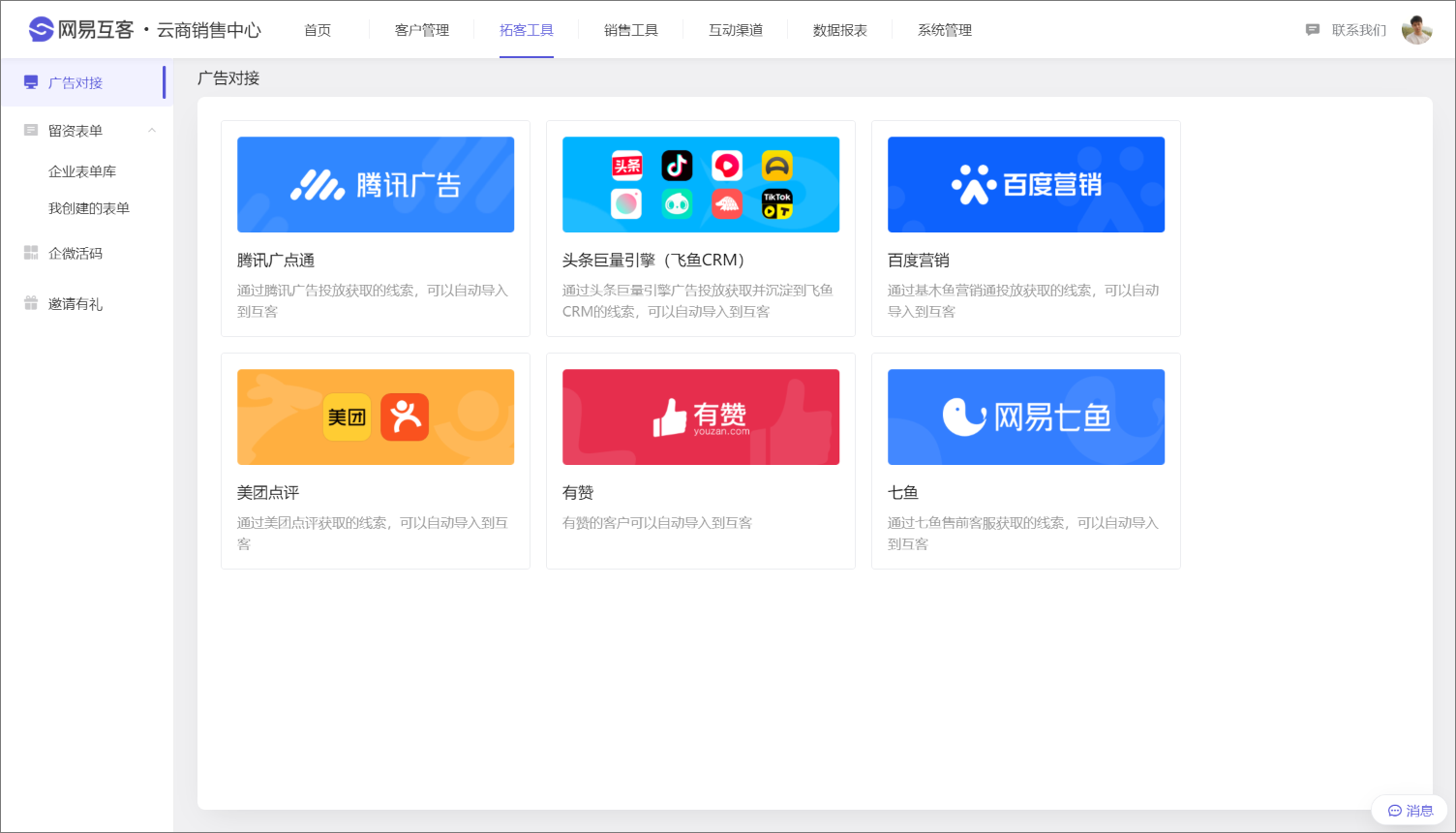Image resolution: width=1456 pixels, height=833 pixels.
Task: Click the 网易互客 logo icon
Action: (x=41, y=30)
